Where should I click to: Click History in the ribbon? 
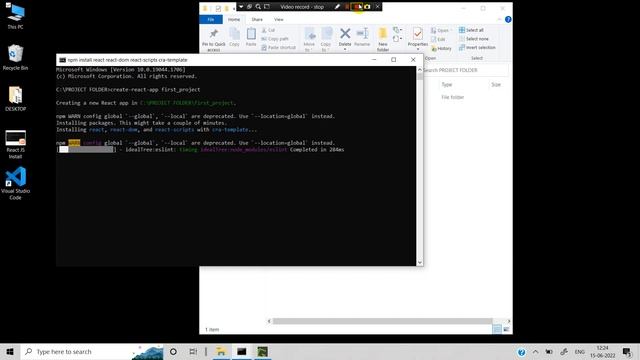coord(441,49)
